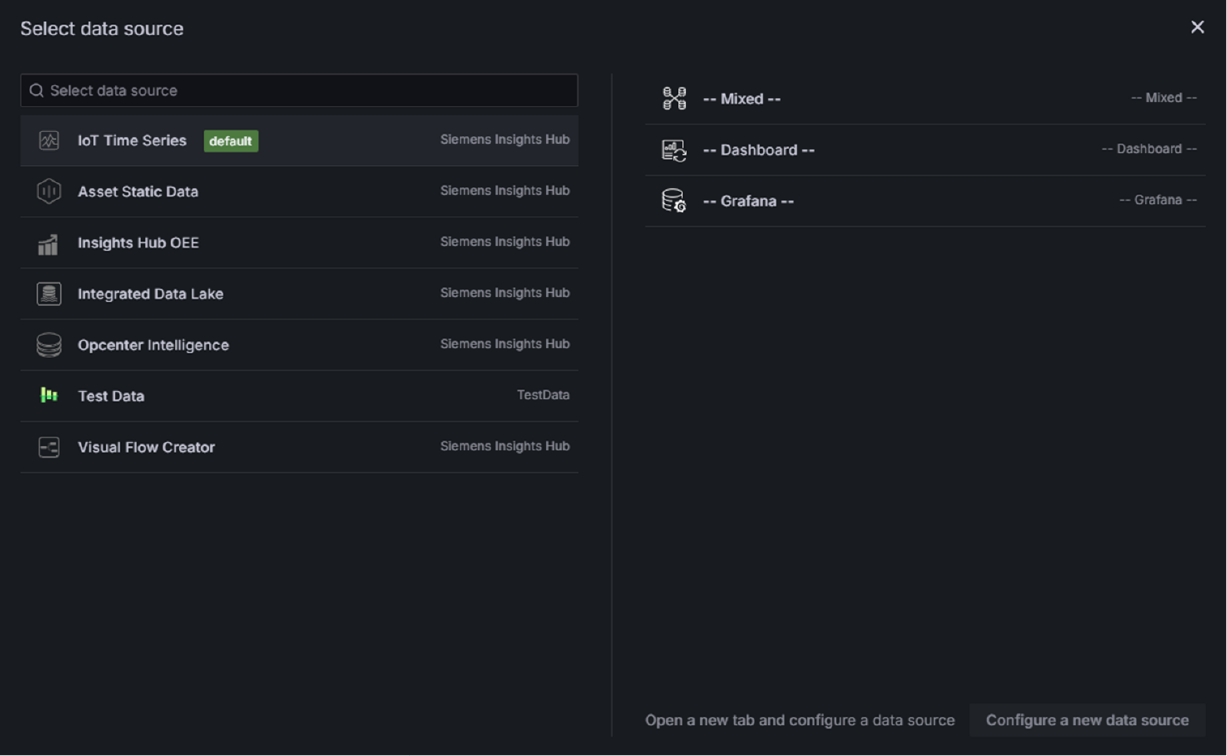Click Siemens Insights Hub label on Visual Flow row
Image resolution: width=1227 pixels, height=756 pixels.
pos(505,446)
